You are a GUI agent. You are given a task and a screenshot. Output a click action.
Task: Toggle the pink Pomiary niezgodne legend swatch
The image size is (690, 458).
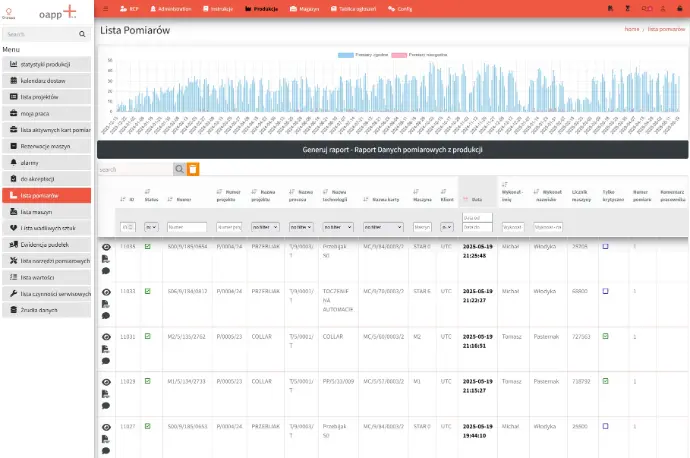[399, 55]
